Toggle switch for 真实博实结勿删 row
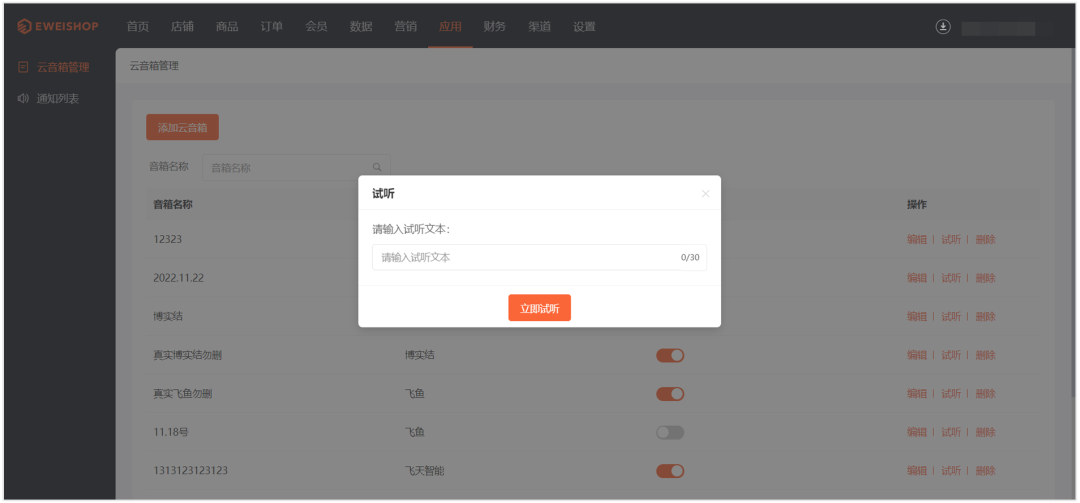The image size is (1080, 503). point(670,355)
